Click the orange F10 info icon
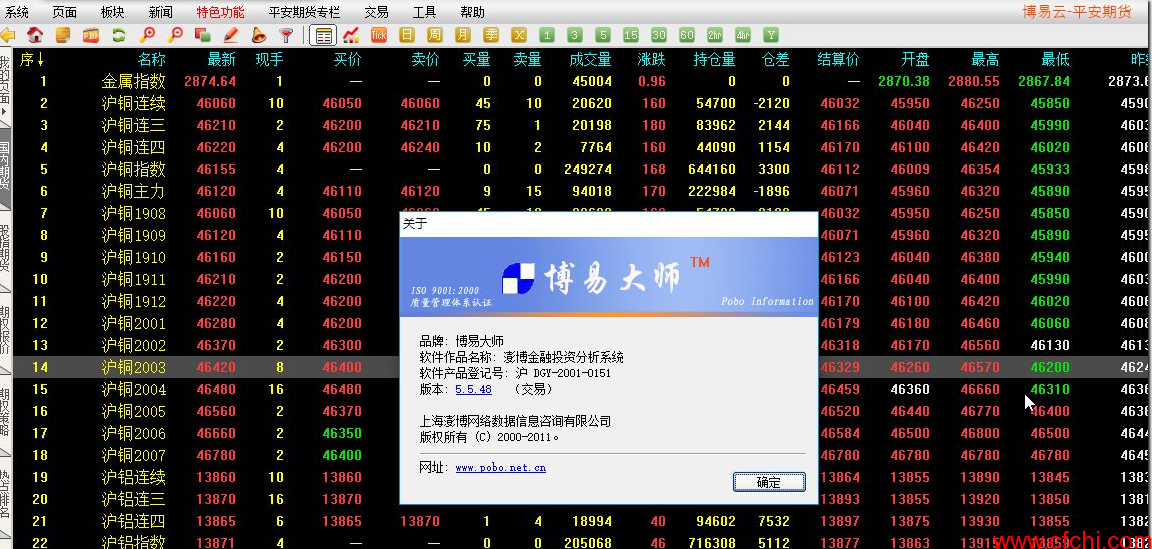 (x=91, y=35)
